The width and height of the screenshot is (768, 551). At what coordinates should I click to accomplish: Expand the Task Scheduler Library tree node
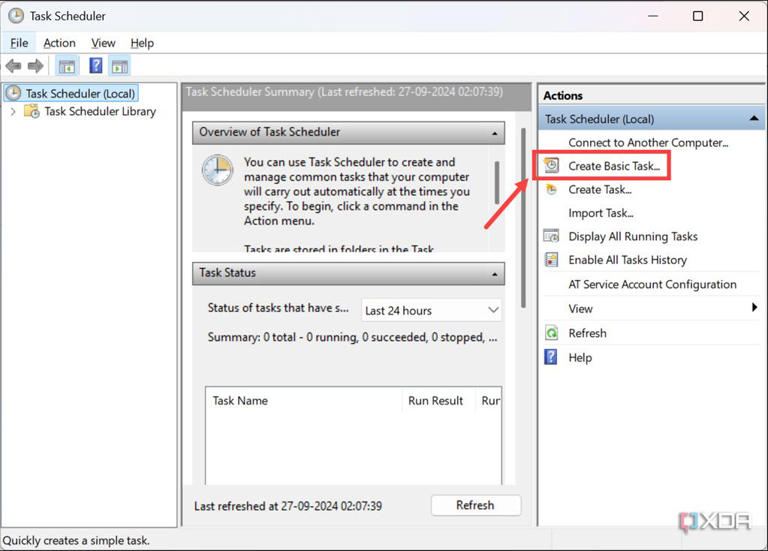13,112
